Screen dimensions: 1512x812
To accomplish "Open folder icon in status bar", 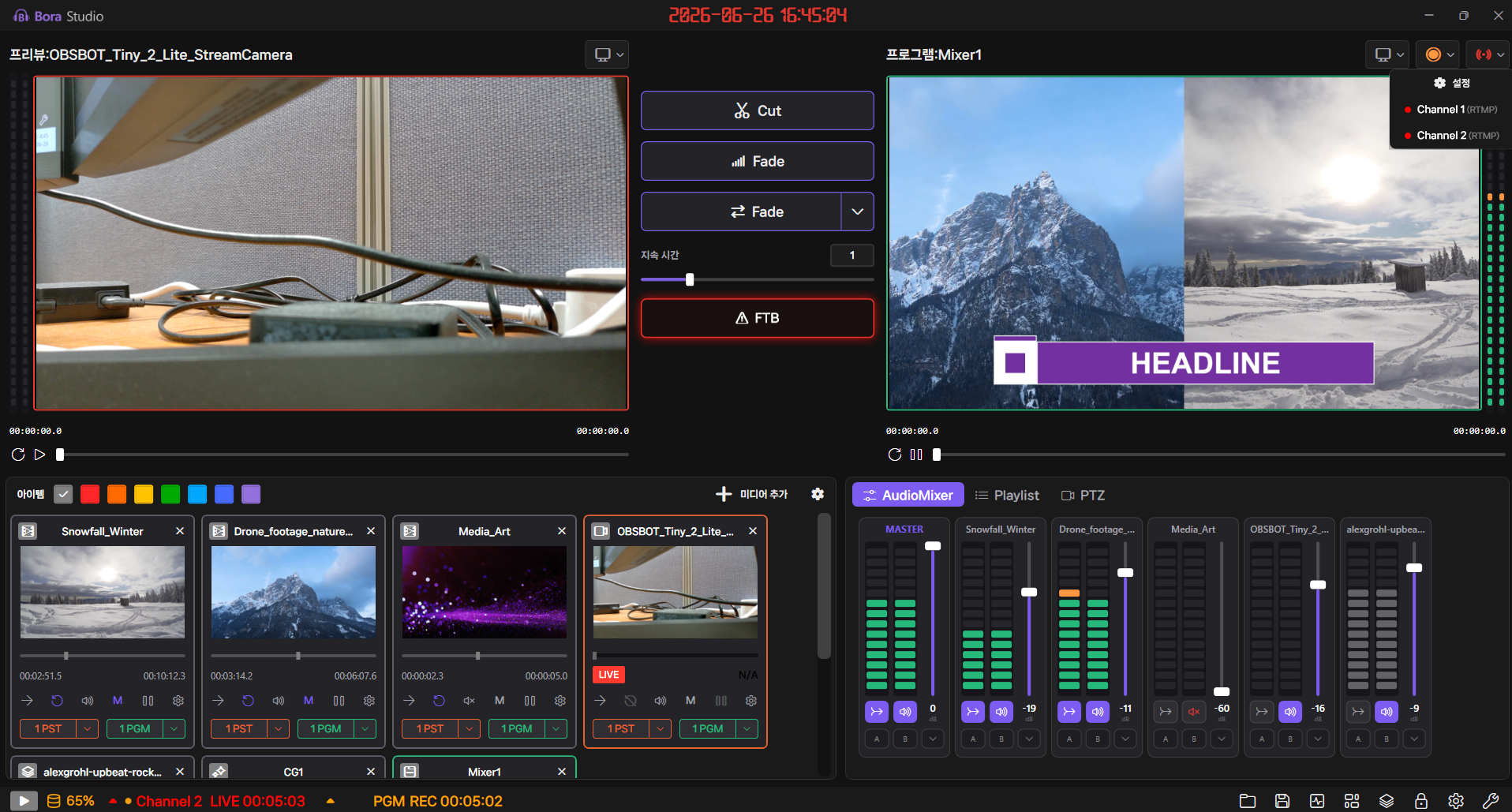I will point(1248,801).
